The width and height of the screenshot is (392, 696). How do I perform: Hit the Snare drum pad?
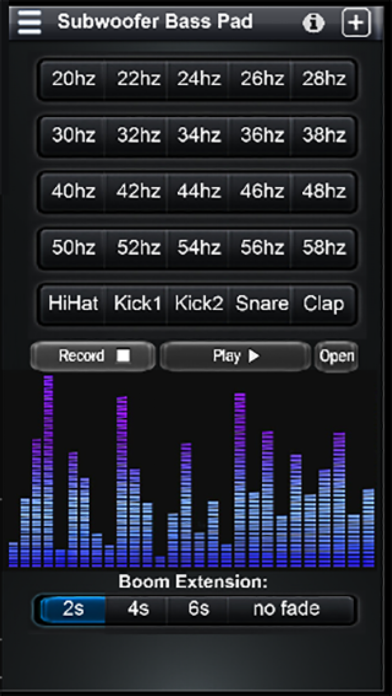tap(260, 304)
